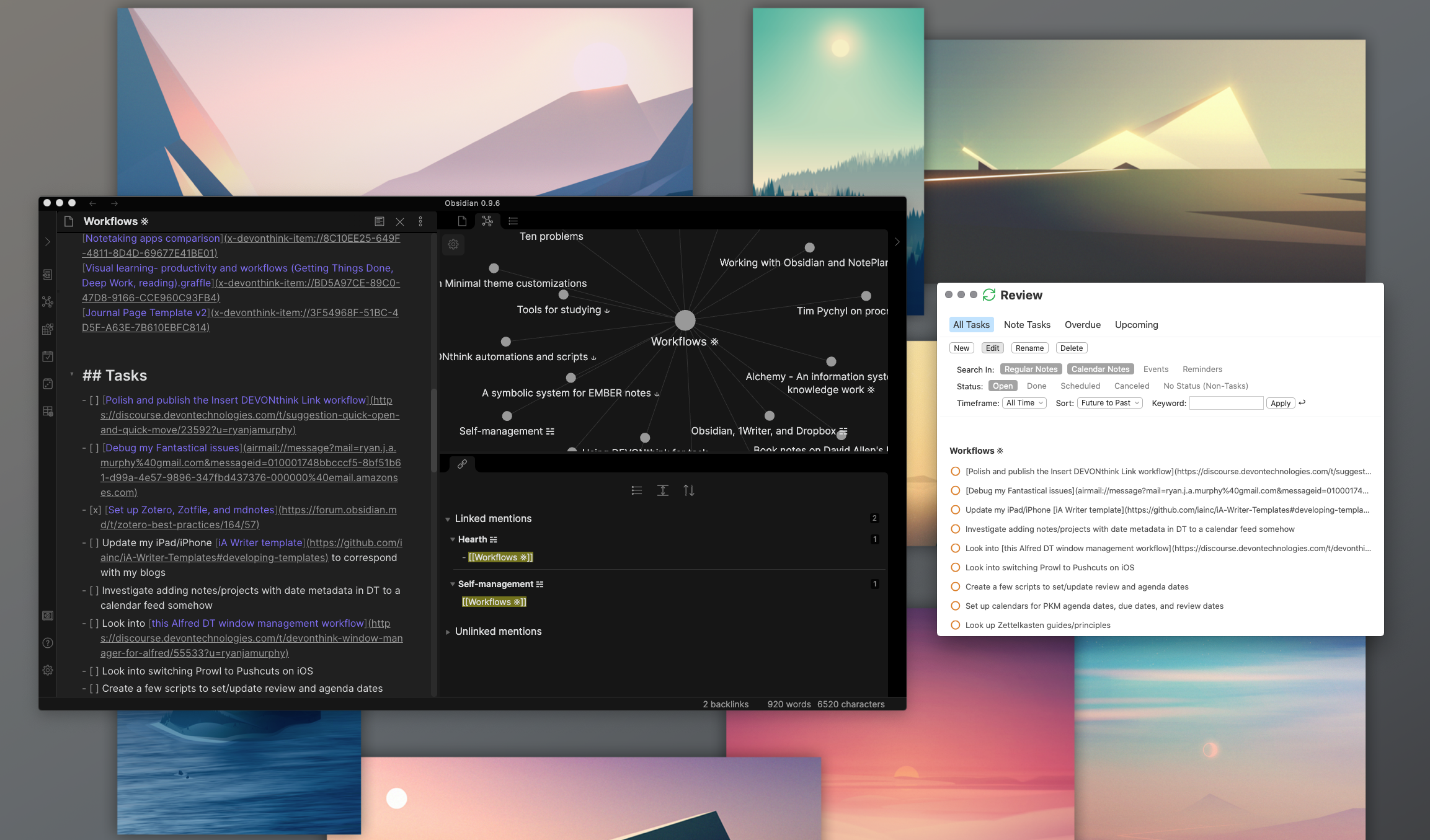1430x840 pixels.
Task: Collapse the Self-management backlink group
Action: coord(453,585)
